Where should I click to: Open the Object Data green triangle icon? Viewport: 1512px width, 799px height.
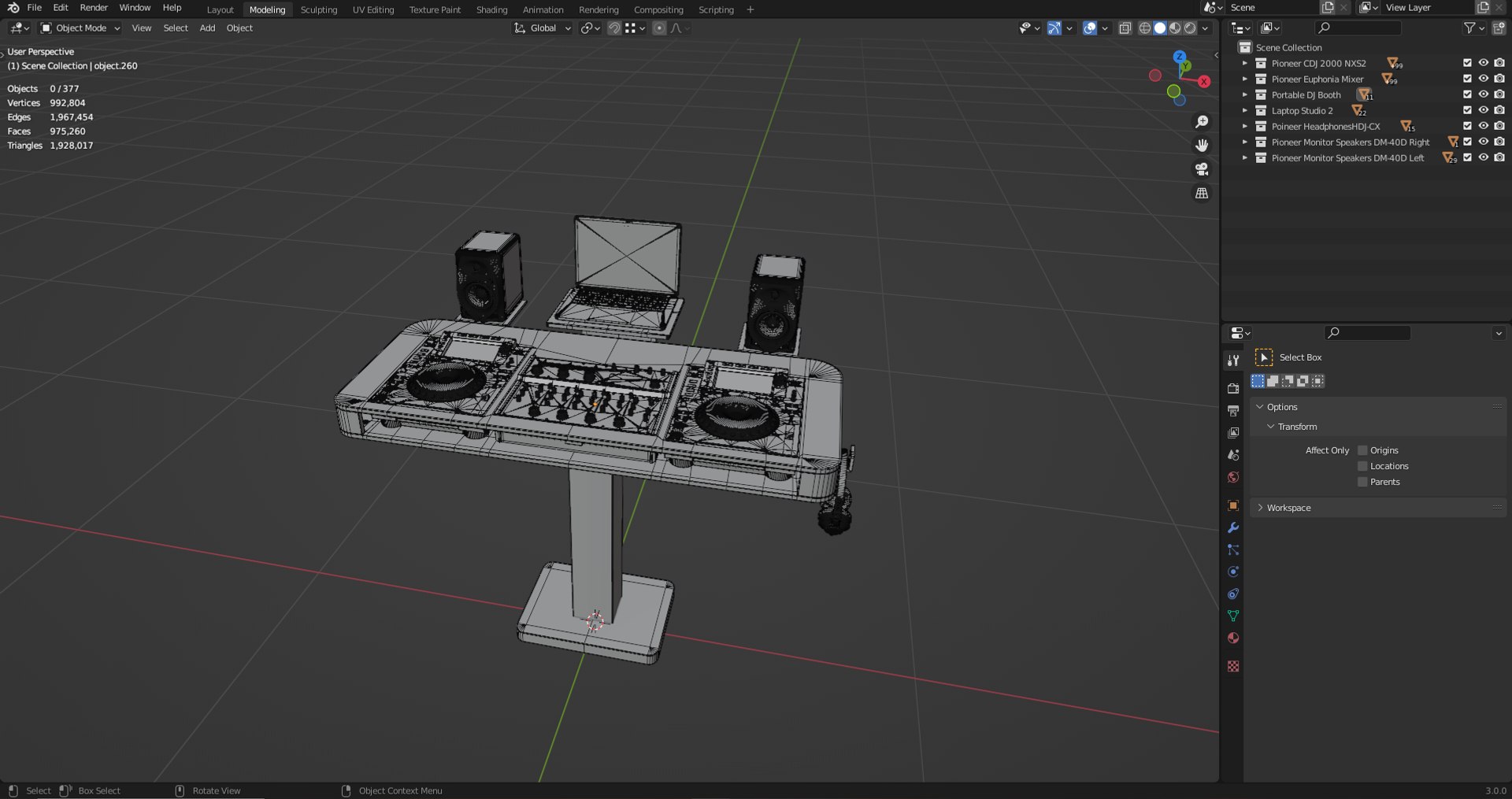pyautogui.click(x=1233, y=616)
